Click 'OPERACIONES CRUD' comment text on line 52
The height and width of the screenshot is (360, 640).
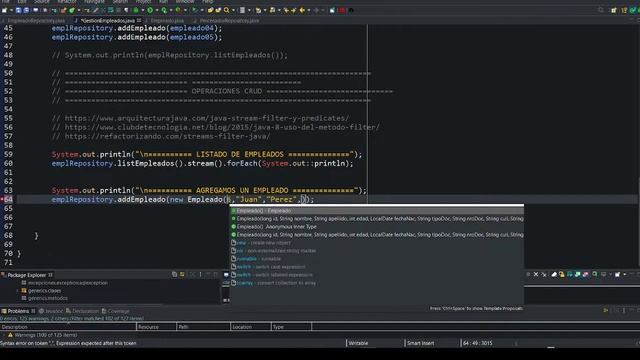pyautogui.click(x=227, y=91)
